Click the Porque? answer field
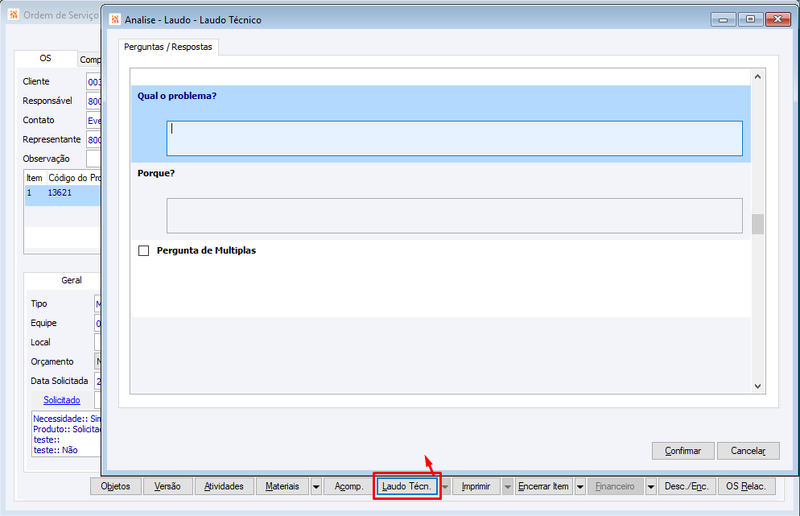 point(454,215)
